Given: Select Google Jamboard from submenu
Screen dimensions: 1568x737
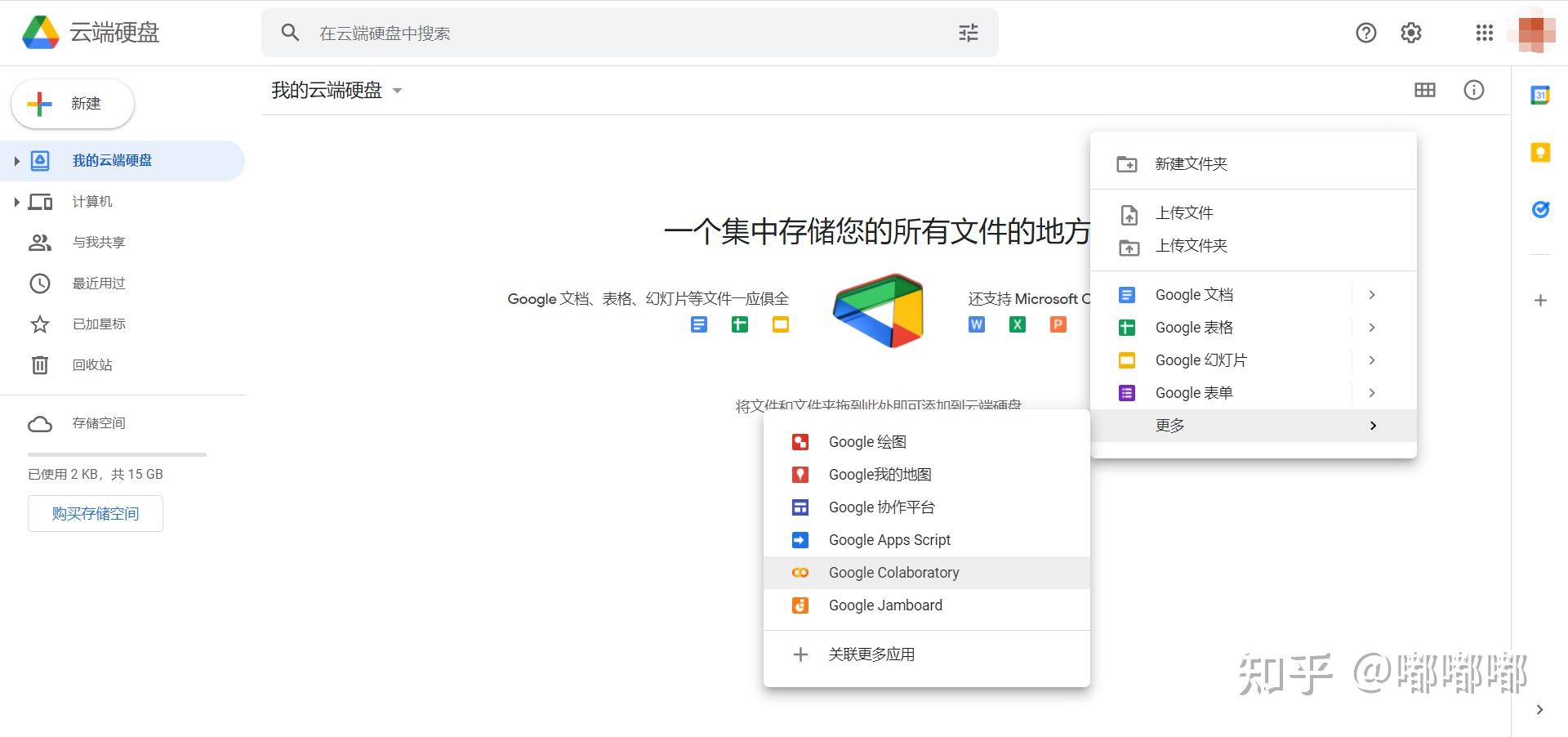Looking at the screenshot, I should pyautogui.click(x=927, y=605).
